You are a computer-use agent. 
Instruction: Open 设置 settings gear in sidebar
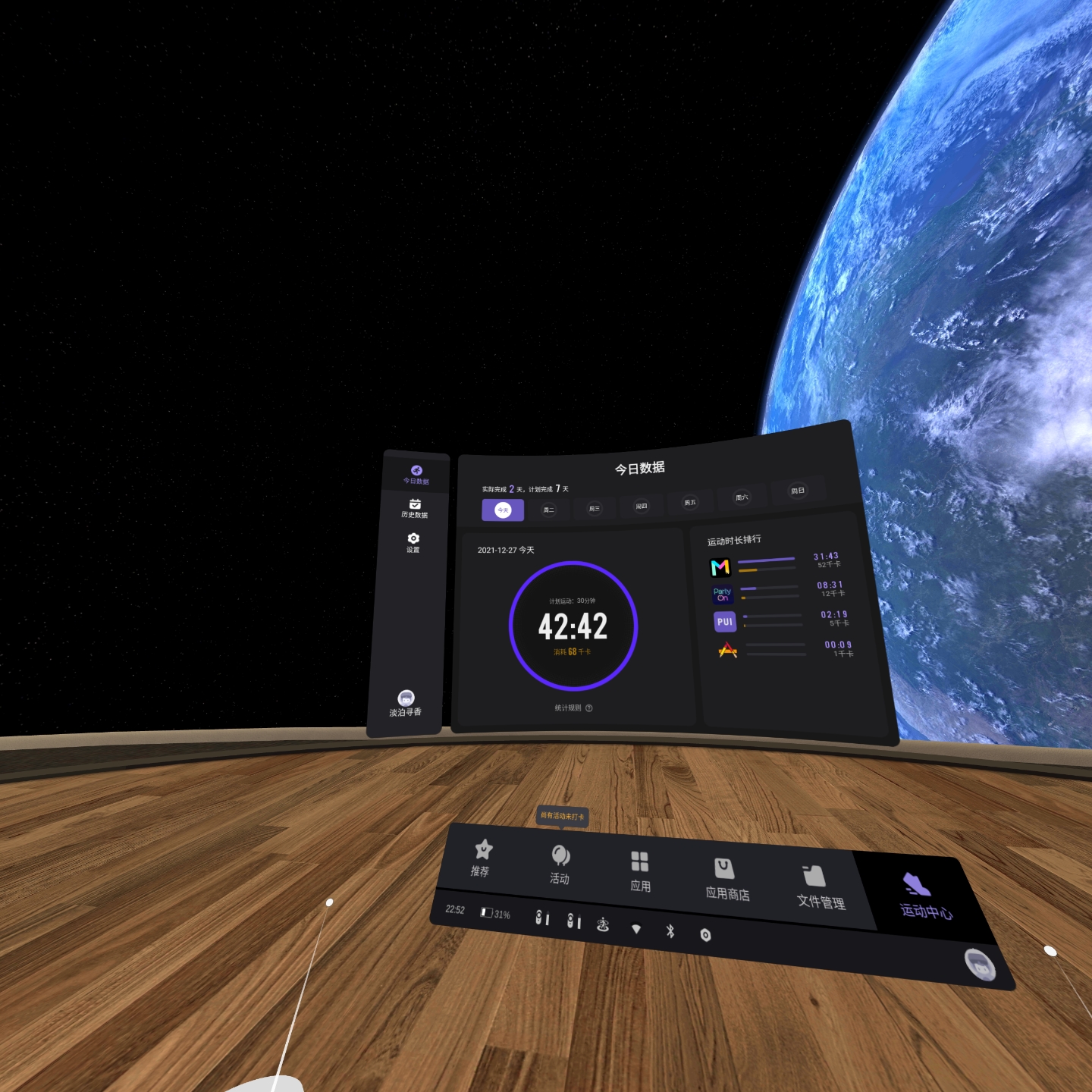[413, 541]
